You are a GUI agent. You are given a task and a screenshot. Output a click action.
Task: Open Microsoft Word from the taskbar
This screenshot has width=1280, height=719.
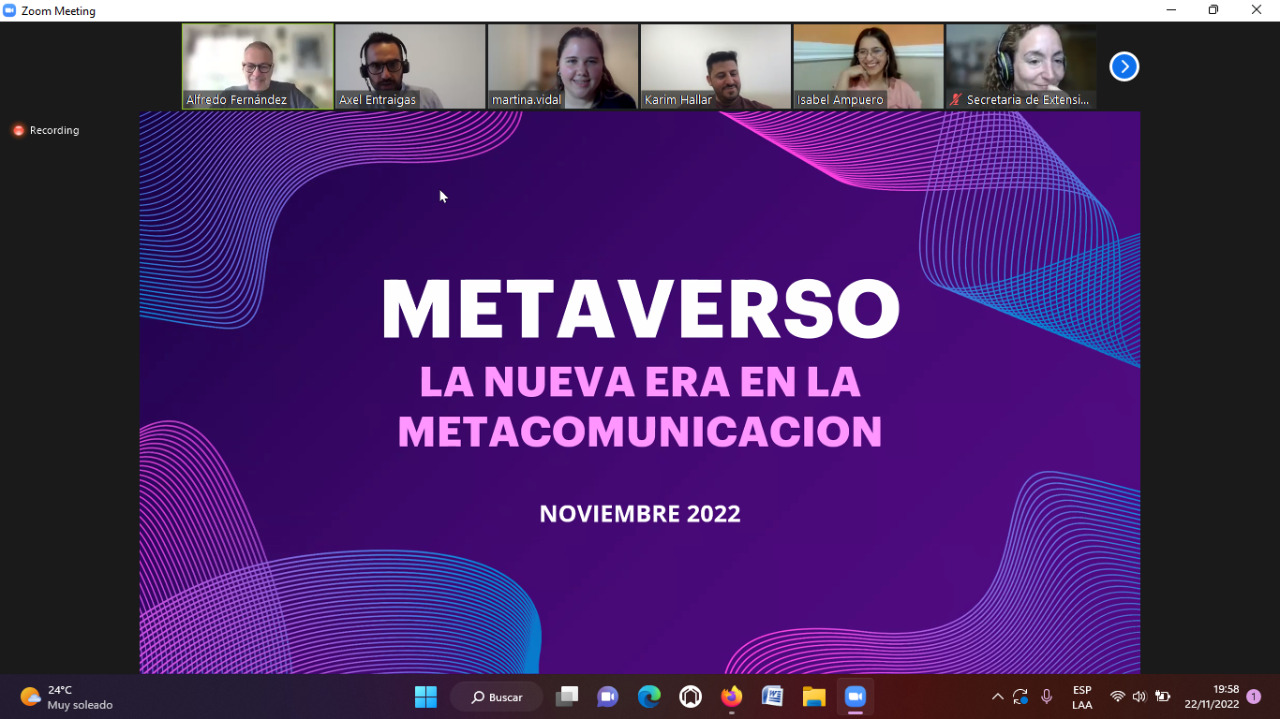click(772, 697)
